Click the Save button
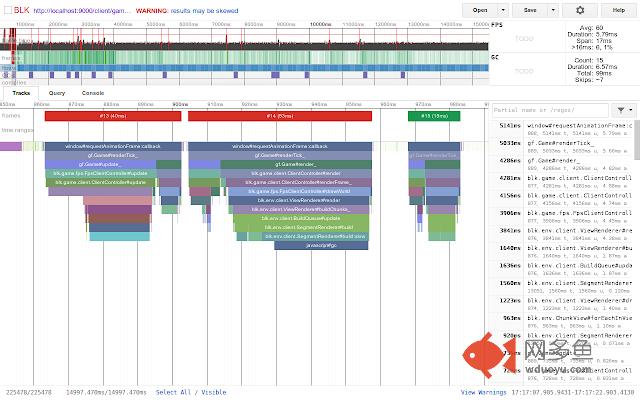 pos(530,10)
